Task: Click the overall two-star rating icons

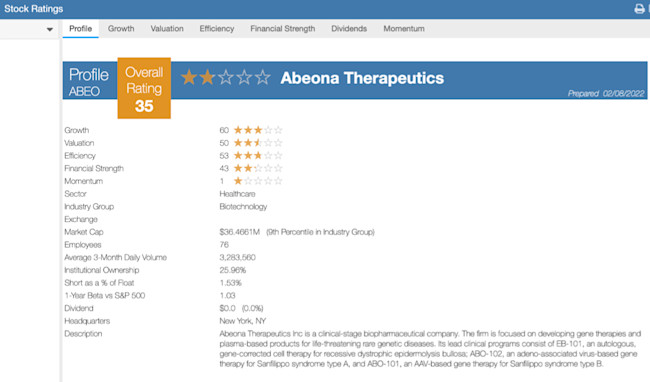Action: pos(226,77)
